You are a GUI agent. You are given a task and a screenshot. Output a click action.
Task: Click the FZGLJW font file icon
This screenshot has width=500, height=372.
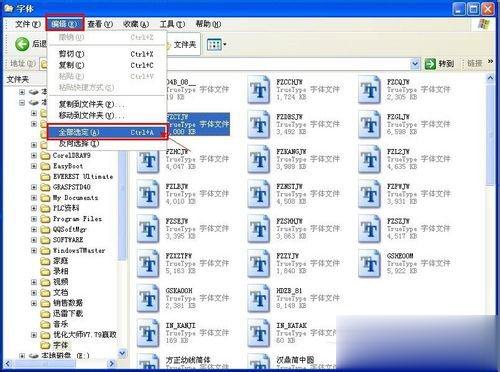click(369, 124)
